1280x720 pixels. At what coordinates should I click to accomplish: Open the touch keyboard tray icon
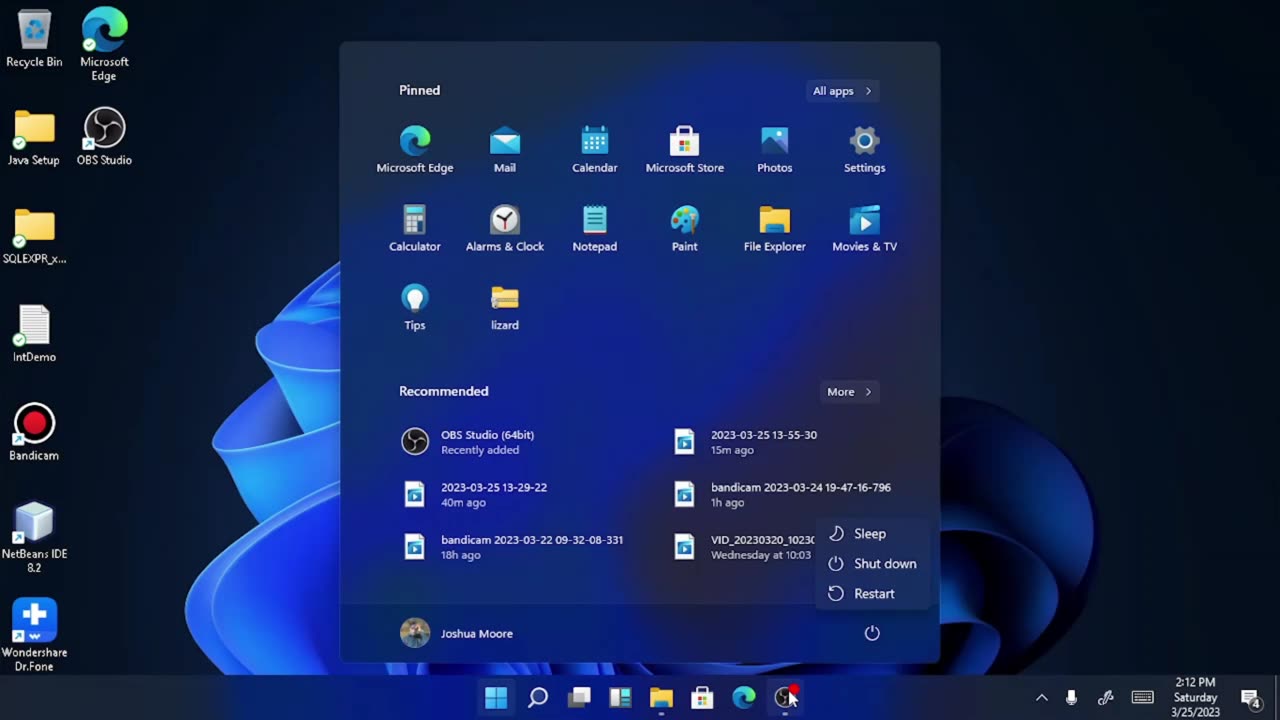click(x=1142, y=697)
